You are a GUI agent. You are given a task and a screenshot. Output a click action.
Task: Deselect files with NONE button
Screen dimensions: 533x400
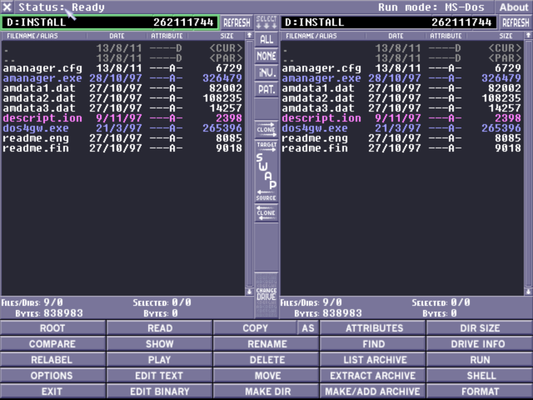tap(266, 56)
